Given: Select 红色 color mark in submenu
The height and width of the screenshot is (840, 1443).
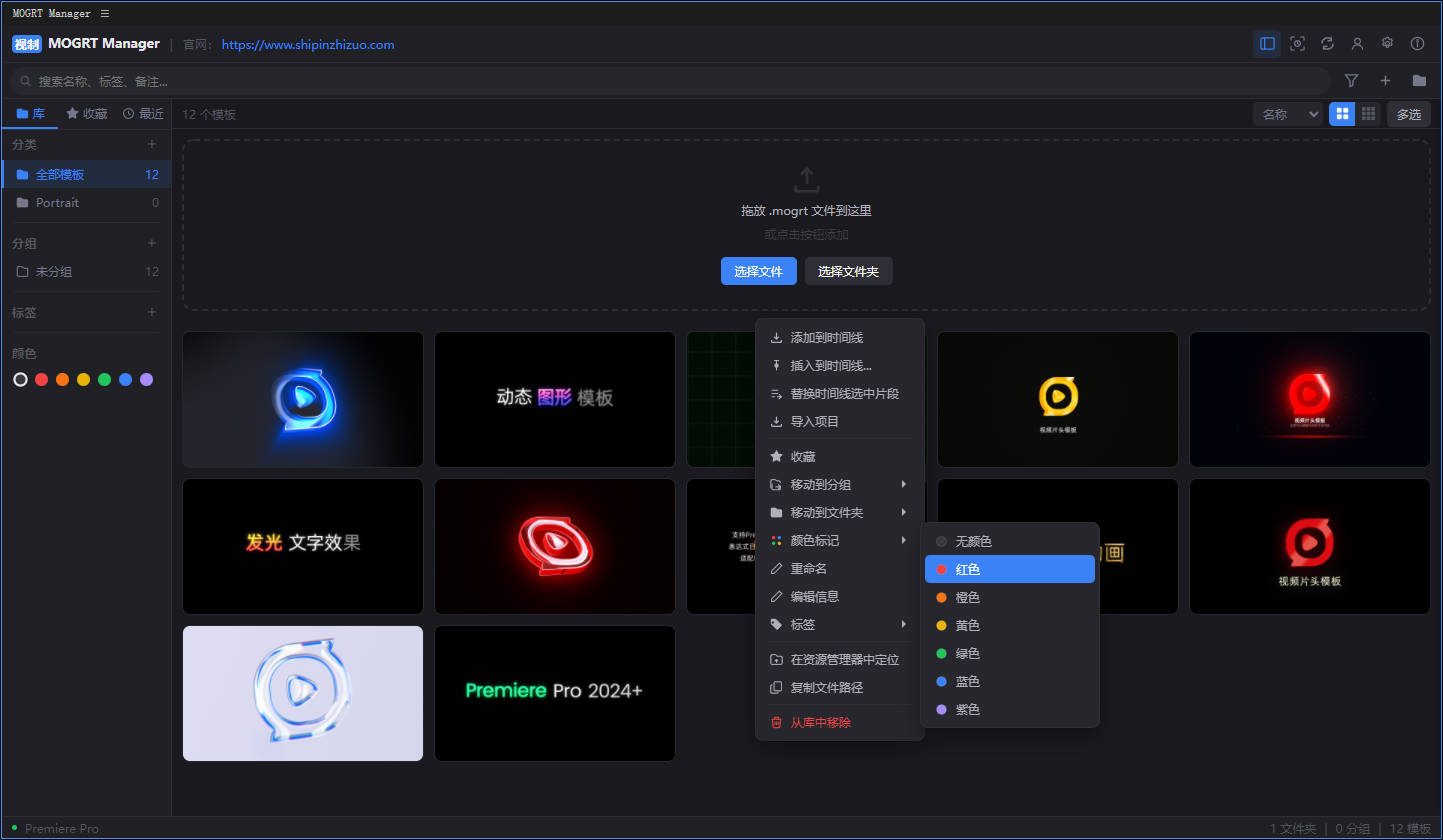Looking at the screenshot, I should point(1009,568).
